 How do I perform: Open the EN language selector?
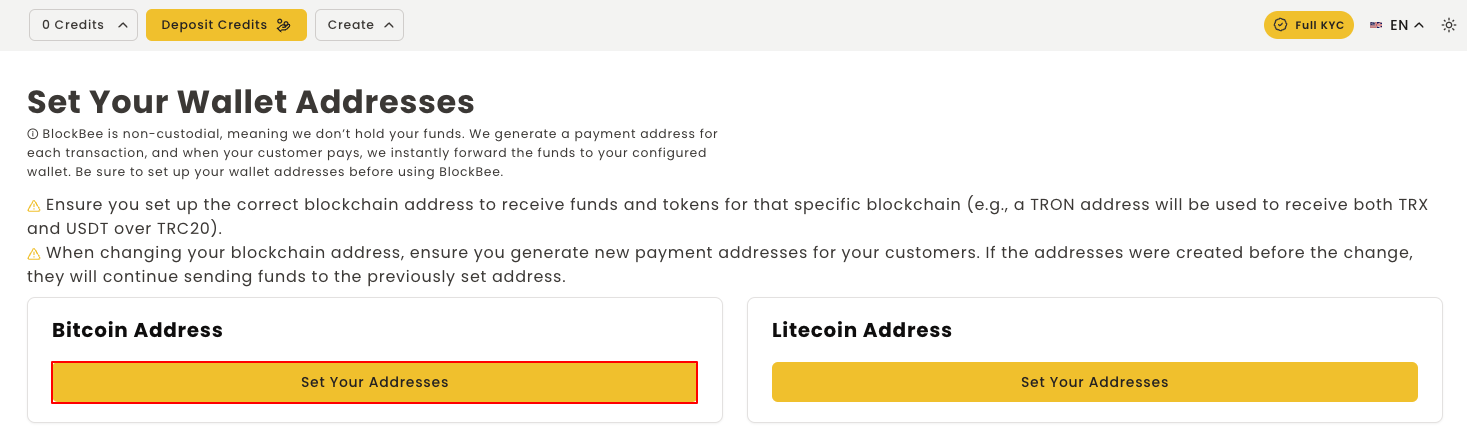click(1398, 25)
